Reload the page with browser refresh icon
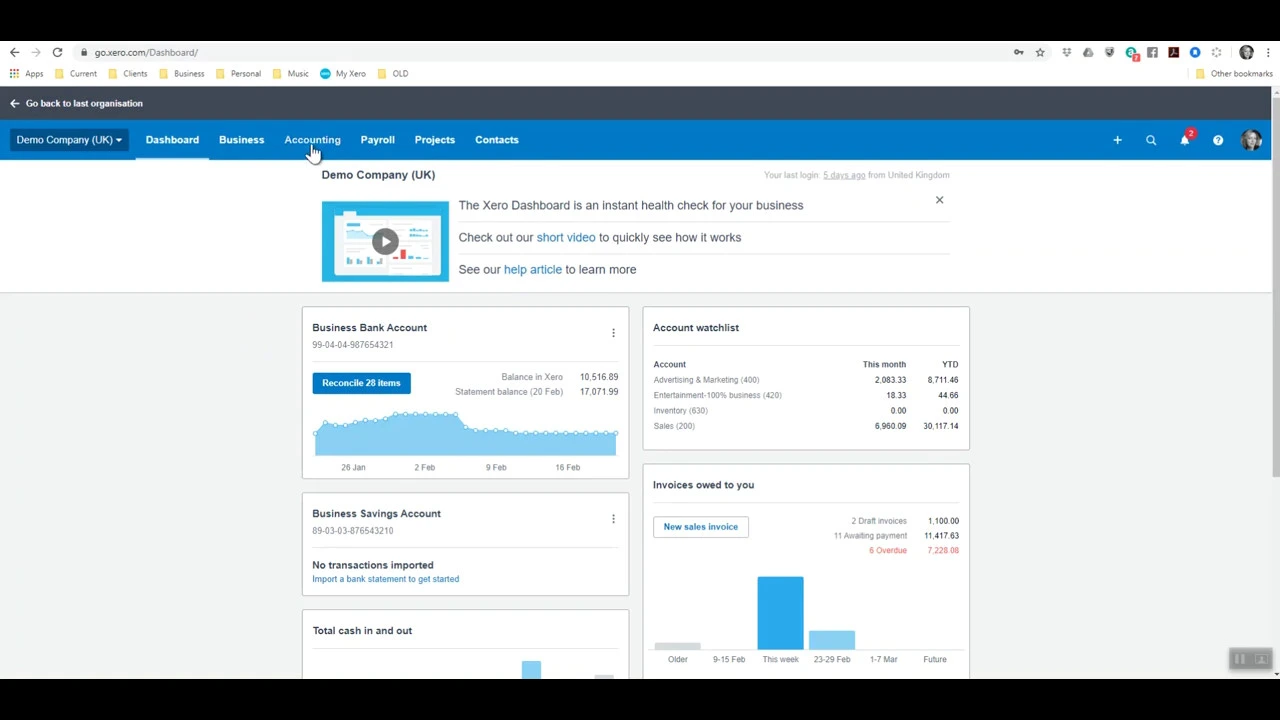Viewport: 1280px width, 720px height. click(x=57, y=52)
